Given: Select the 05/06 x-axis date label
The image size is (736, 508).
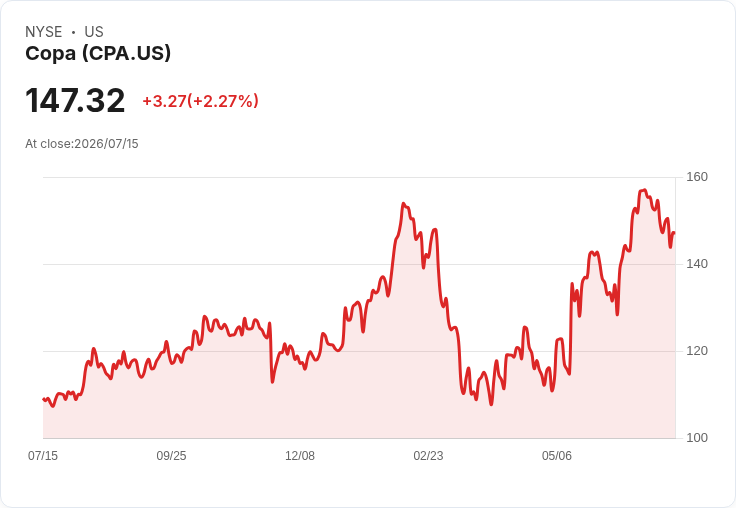Looking at the screenshot, I should coord(557,455).
